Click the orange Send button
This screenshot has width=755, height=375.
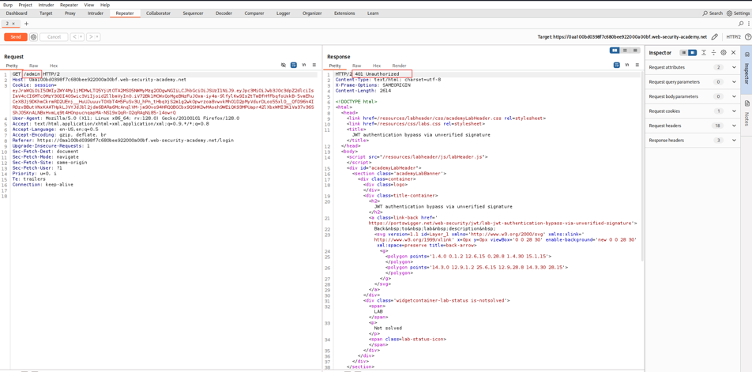(15, 37)
